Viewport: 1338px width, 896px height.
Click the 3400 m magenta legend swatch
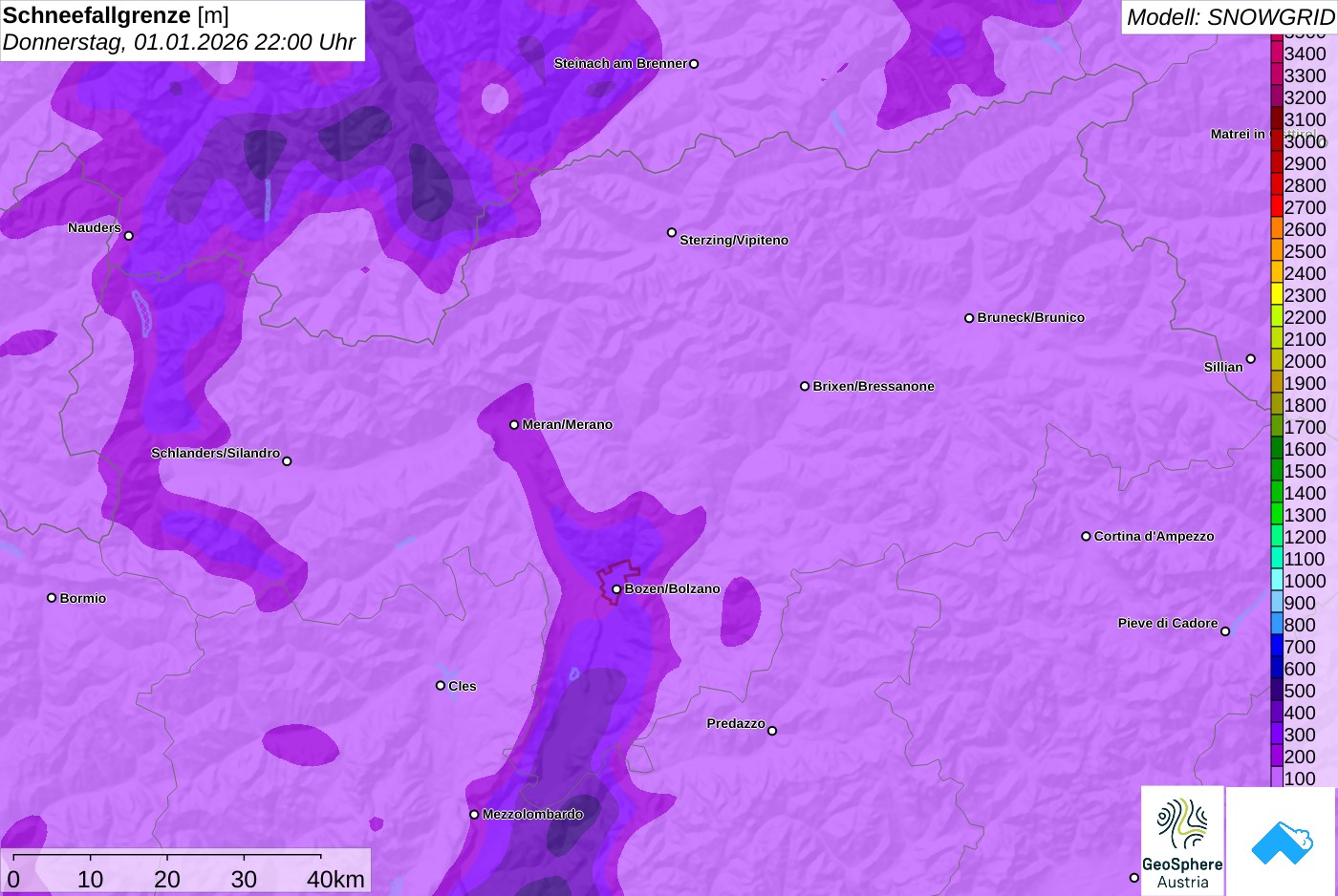[1277, 53]
